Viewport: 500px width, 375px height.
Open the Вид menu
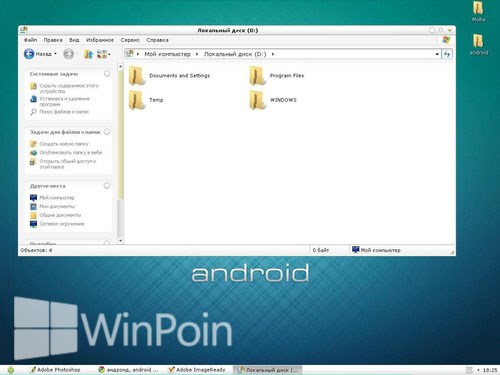click(x=74, y=40)
